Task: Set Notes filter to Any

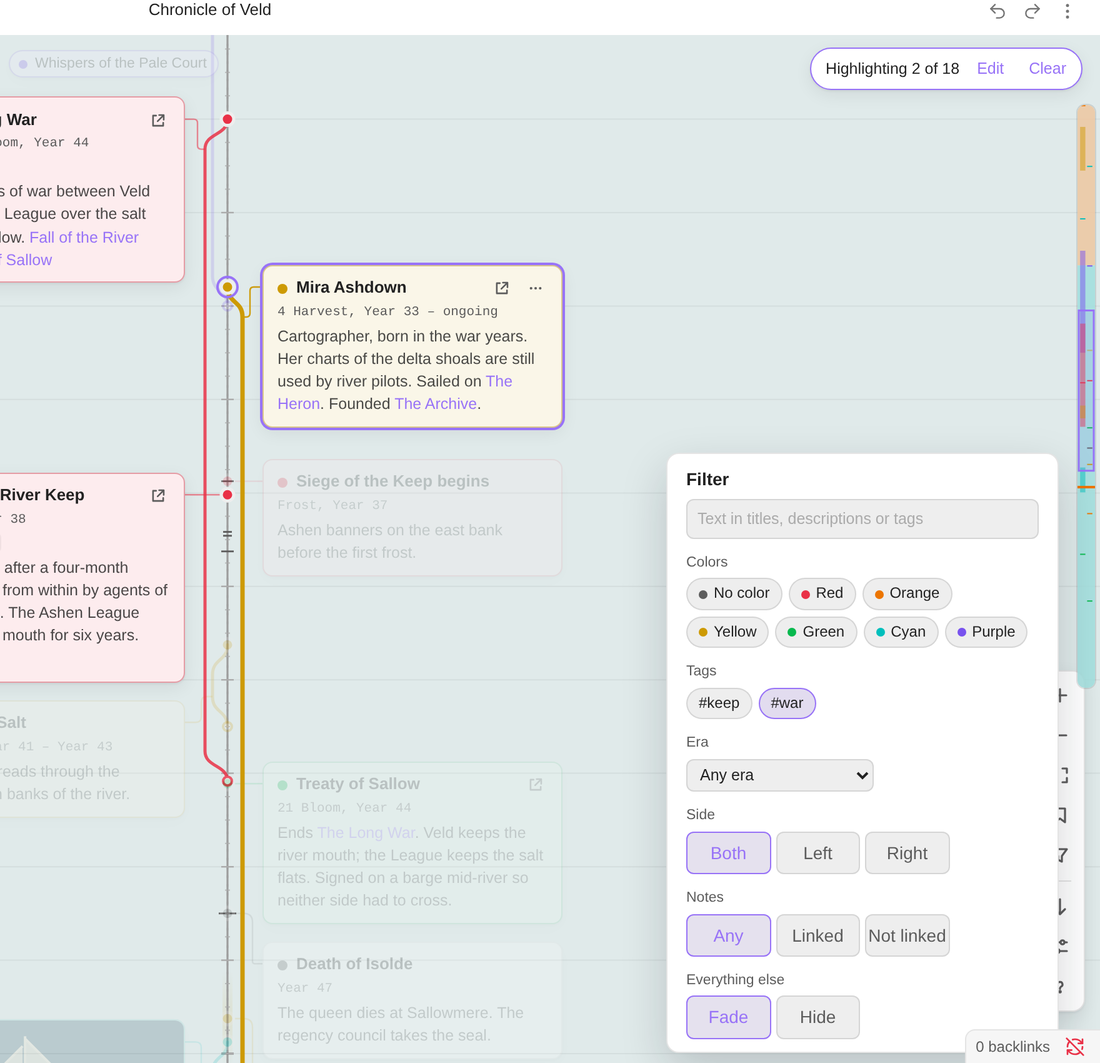Action: coord(728,935)
